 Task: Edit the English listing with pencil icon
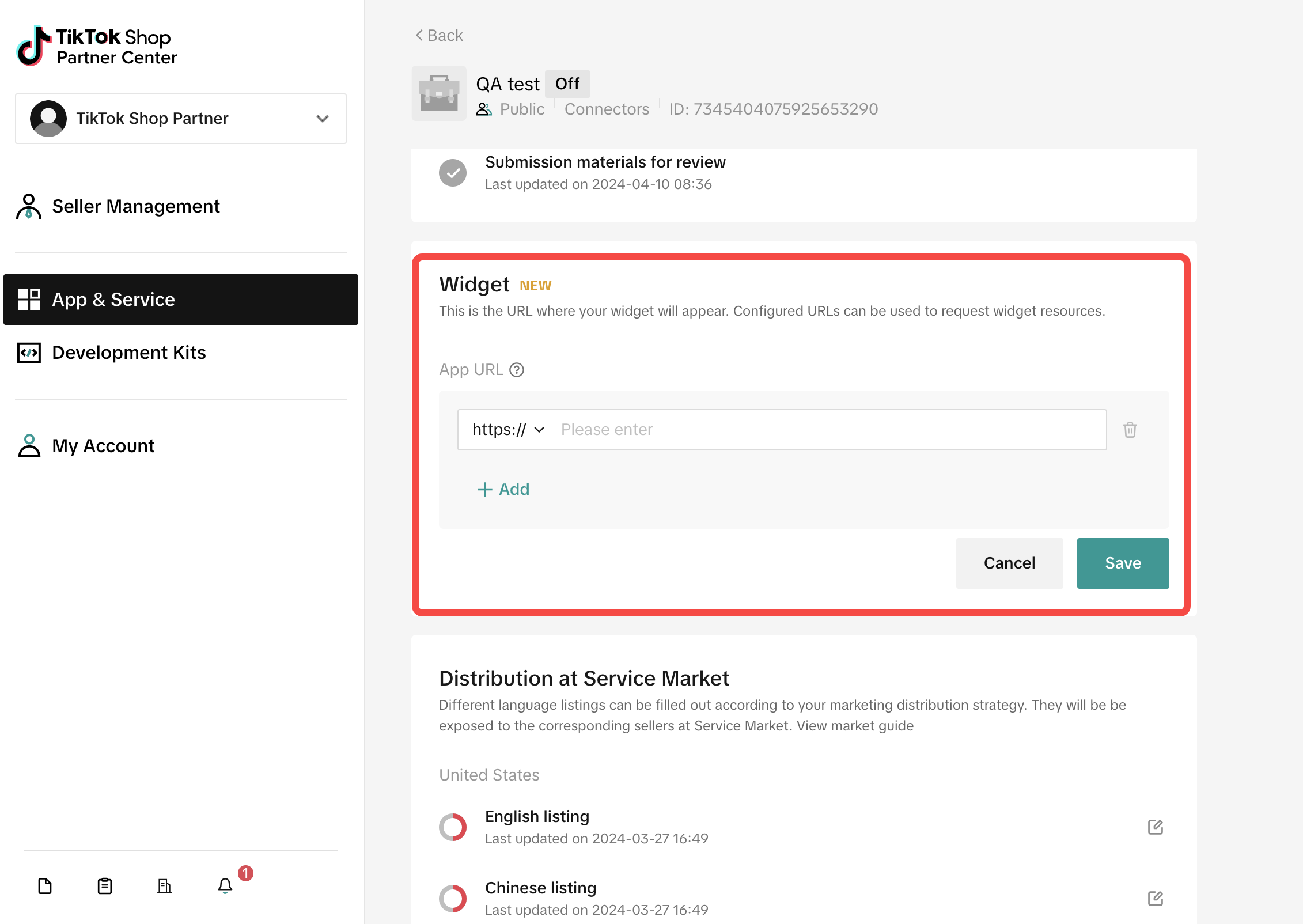[x=1155, y=827]
